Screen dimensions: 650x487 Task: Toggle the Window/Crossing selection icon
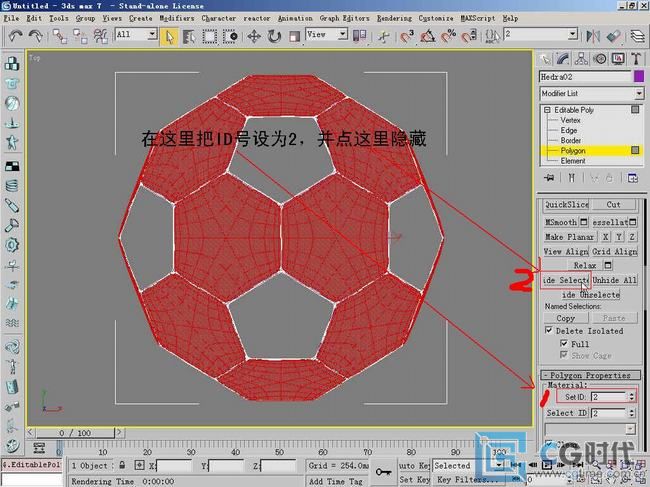pyautogui.click(x=230, y=36)
